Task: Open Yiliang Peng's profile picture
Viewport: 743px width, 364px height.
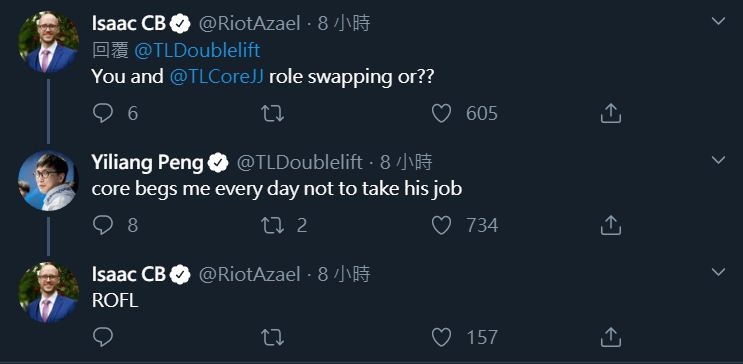Action: pyautogui.click(x=48, y=181)
